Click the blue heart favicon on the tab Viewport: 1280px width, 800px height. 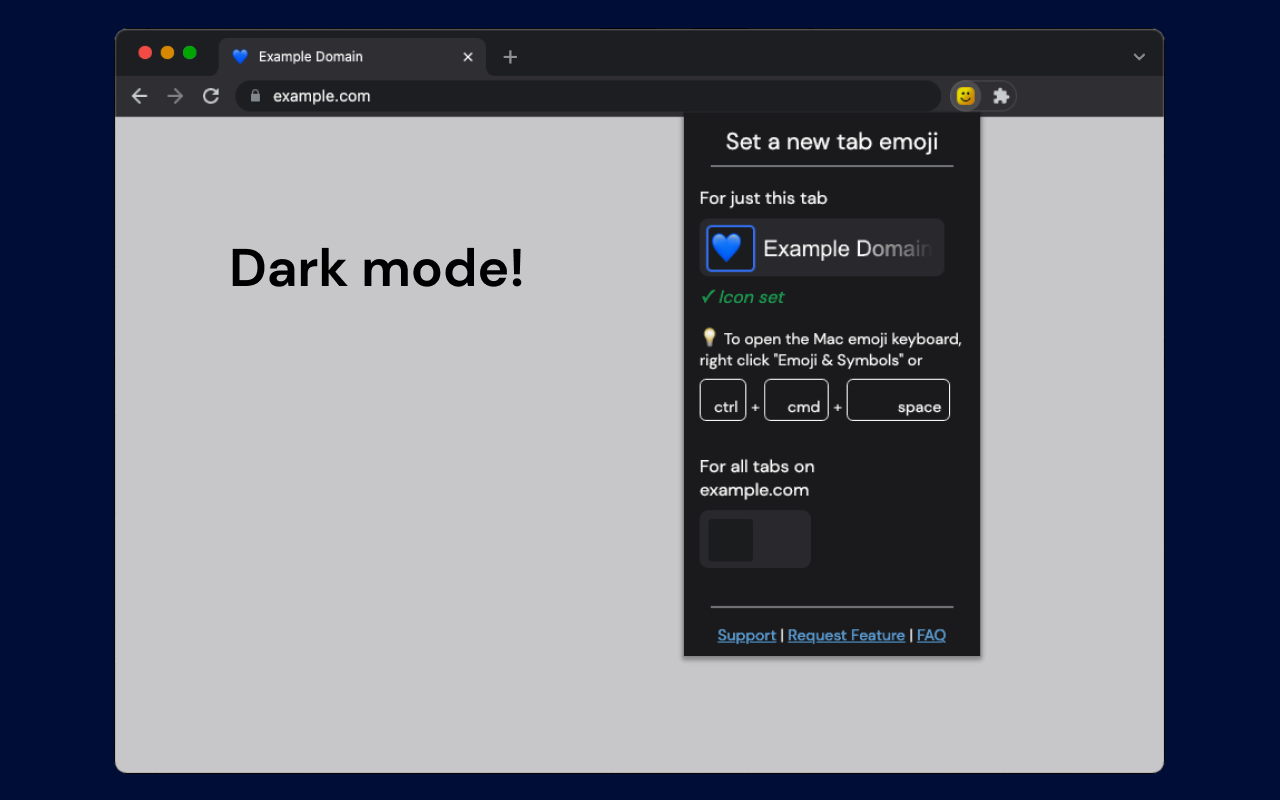point(239,57)
